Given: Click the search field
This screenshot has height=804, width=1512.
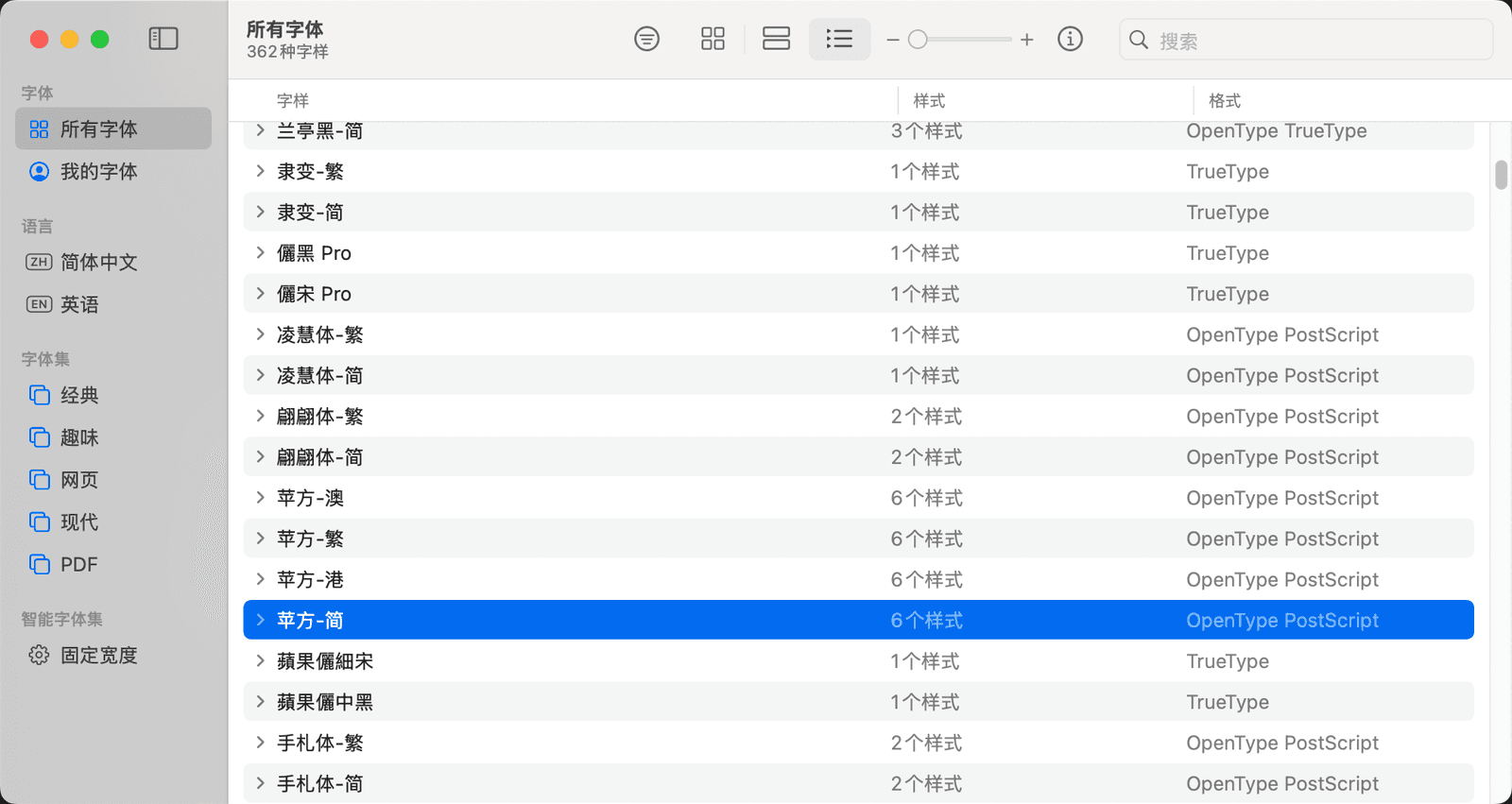Looking at the screenshot, I should pyautogui.click(x=1314, y=41).
